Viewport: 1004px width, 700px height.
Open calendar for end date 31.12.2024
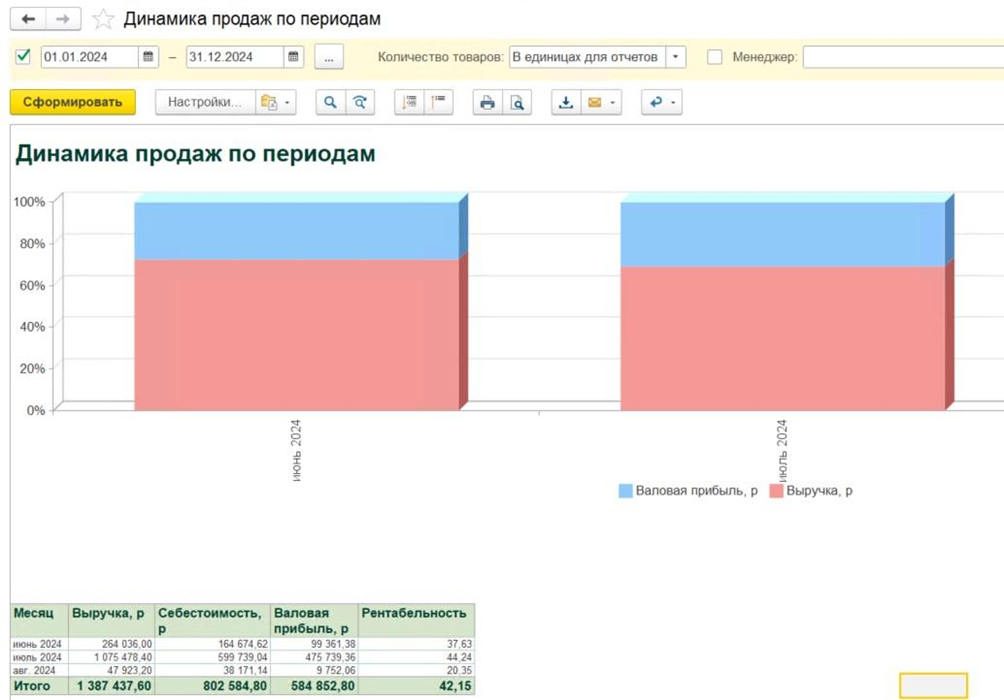tap(294, 57)
